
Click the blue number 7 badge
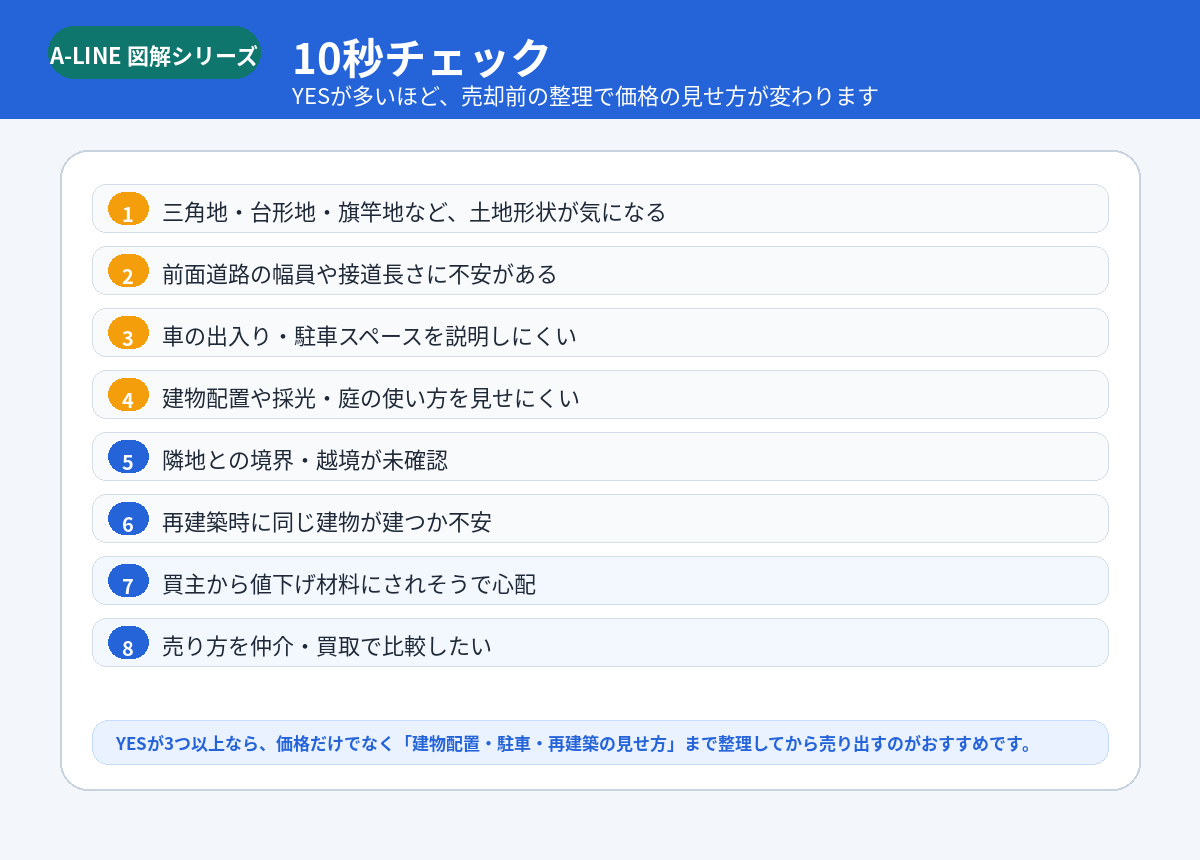click(128, 581)
